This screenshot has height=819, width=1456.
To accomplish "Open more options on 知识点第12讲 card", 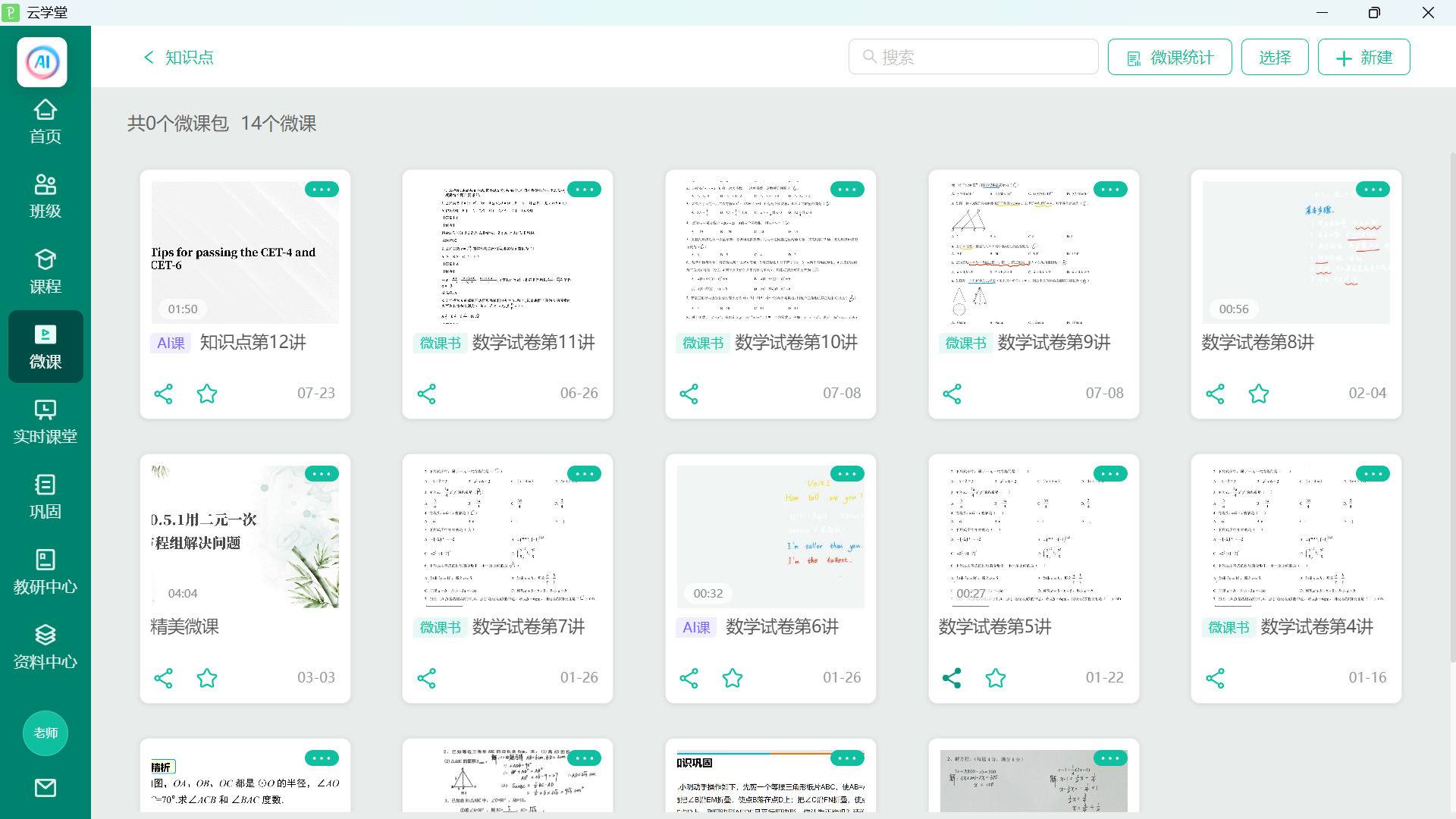I will click(322, 190).
